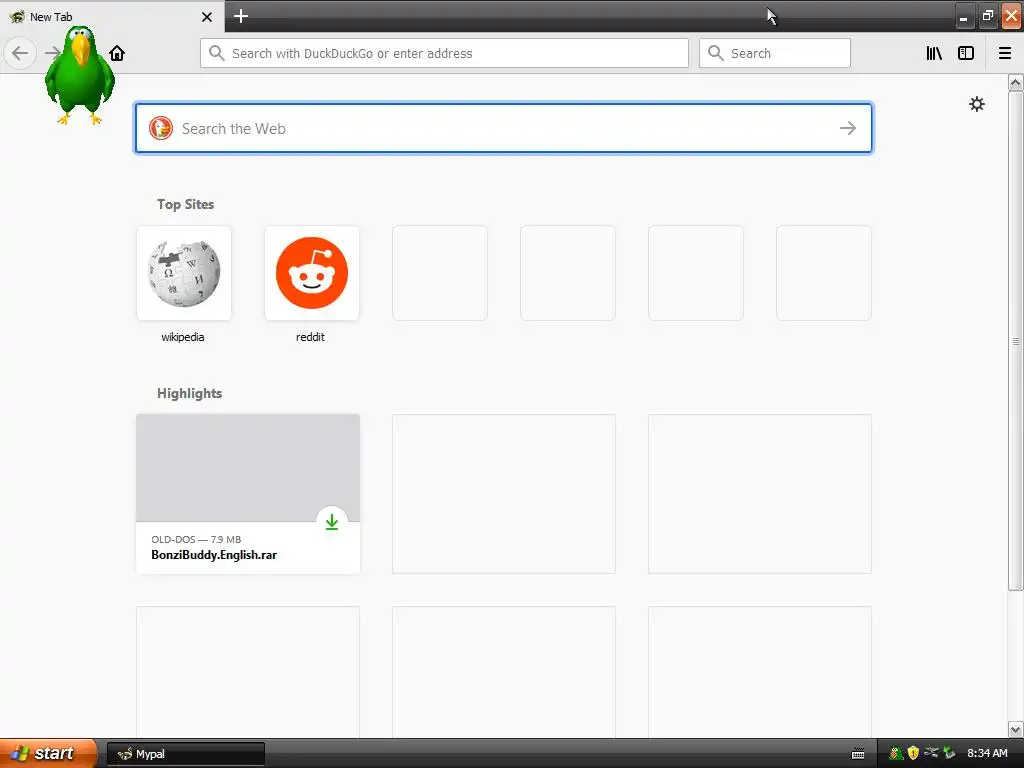The height and width of the screenshot is (768, 1024).
Task: Open the Library bookshelf icon
Action: (x=934, y=53)
